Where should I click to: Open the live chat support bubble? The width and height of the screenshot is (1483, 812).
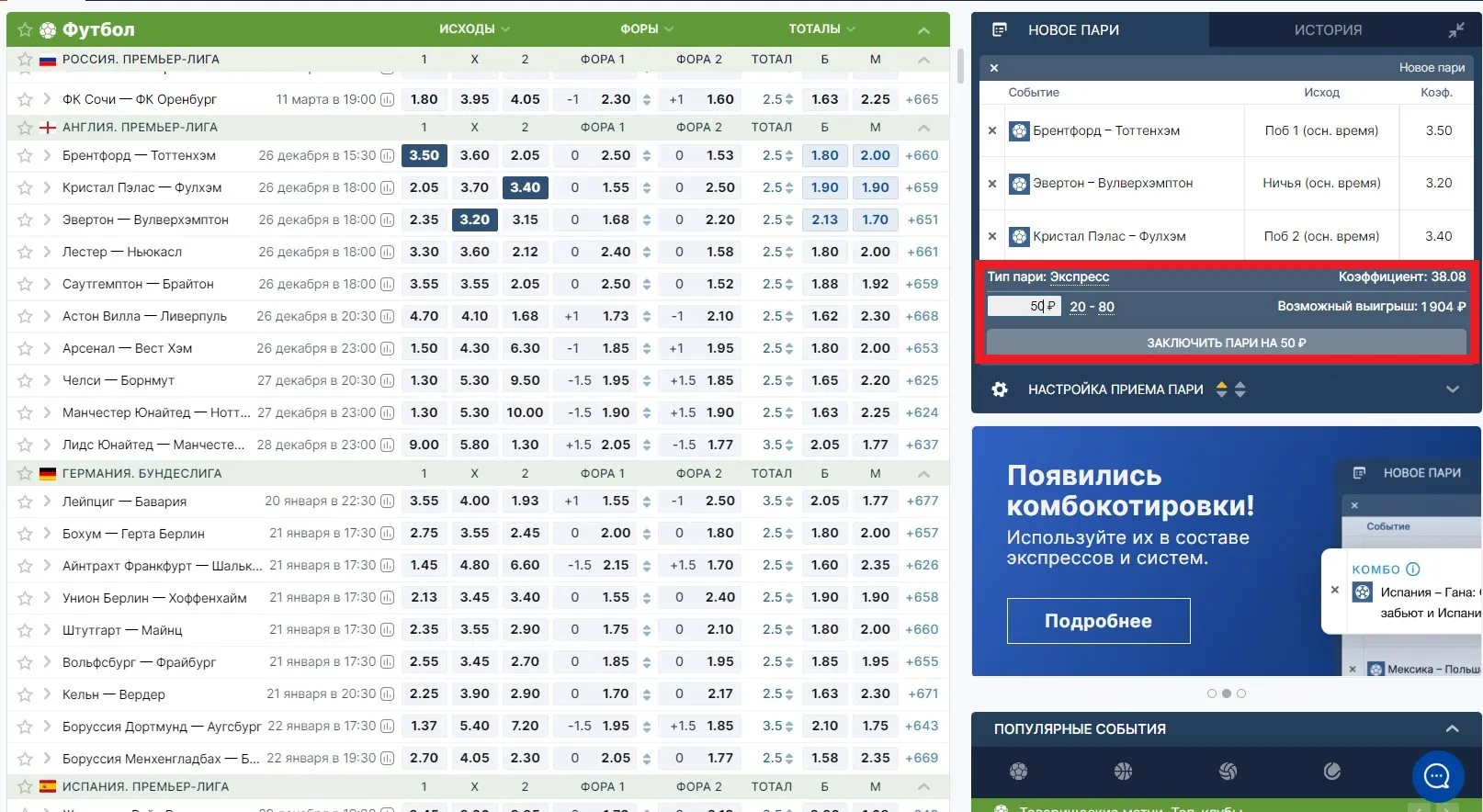click(x=1437, y=777)
